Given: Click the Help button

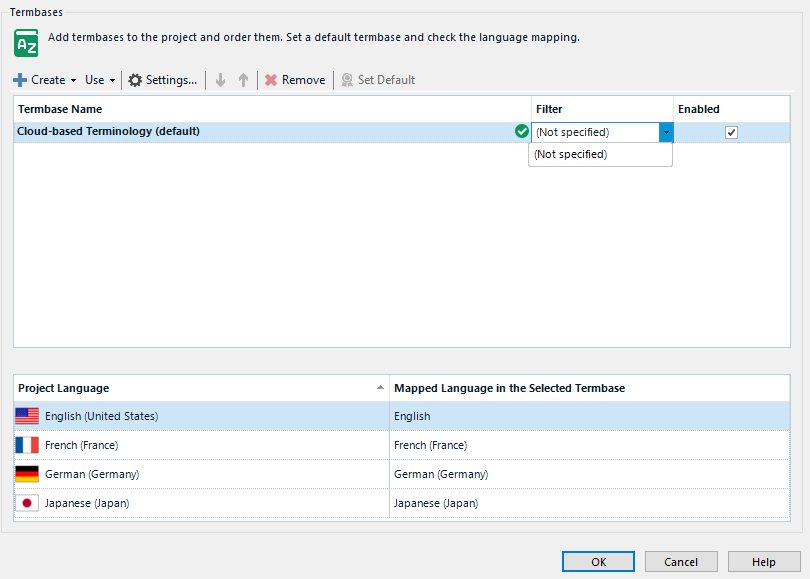Looking at the screenshot, I should (x=764, y=561).
